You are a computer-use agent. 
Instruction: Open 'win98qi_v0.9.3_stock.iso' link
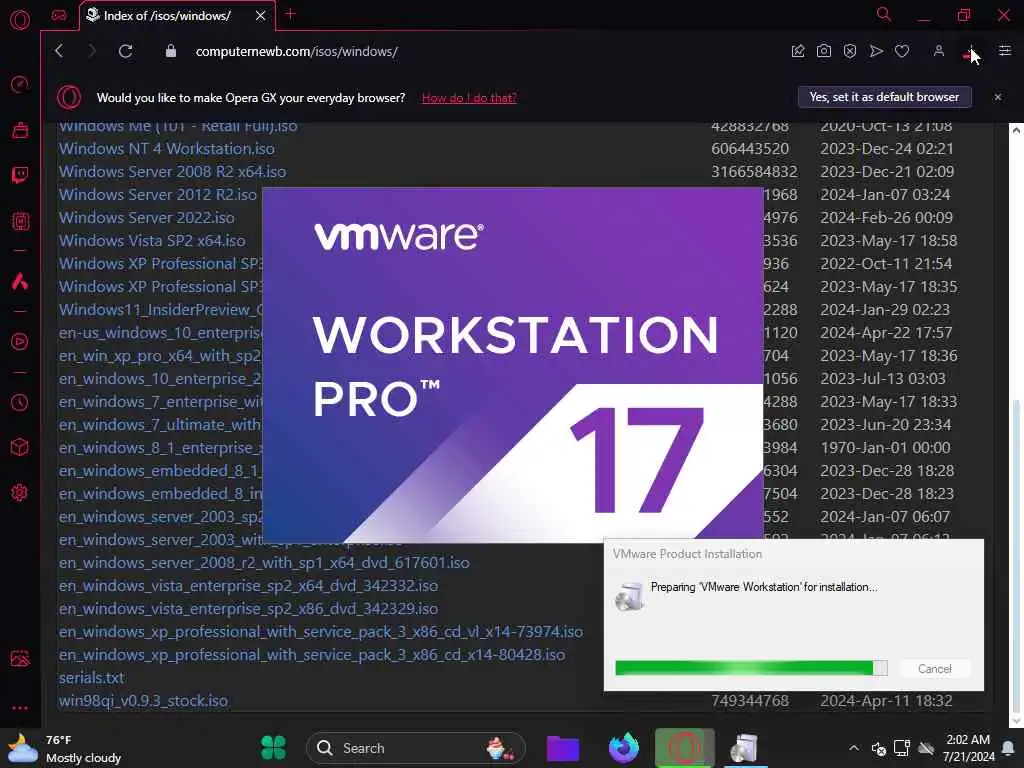pos(143,701)
